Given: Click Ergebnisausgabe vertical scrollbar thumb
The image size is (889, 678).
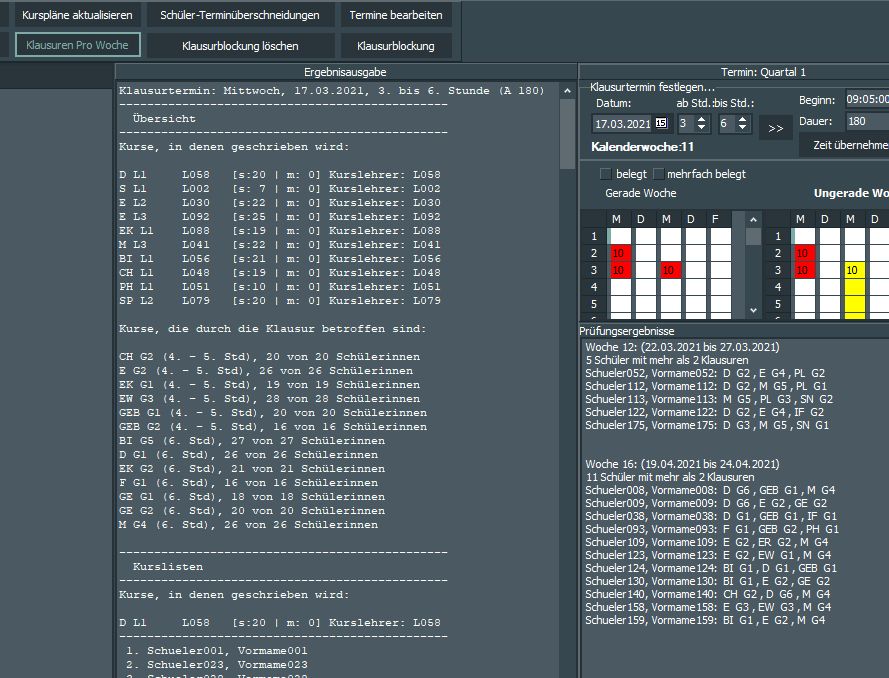Looking at the screenshot, I should click(567, 134).
